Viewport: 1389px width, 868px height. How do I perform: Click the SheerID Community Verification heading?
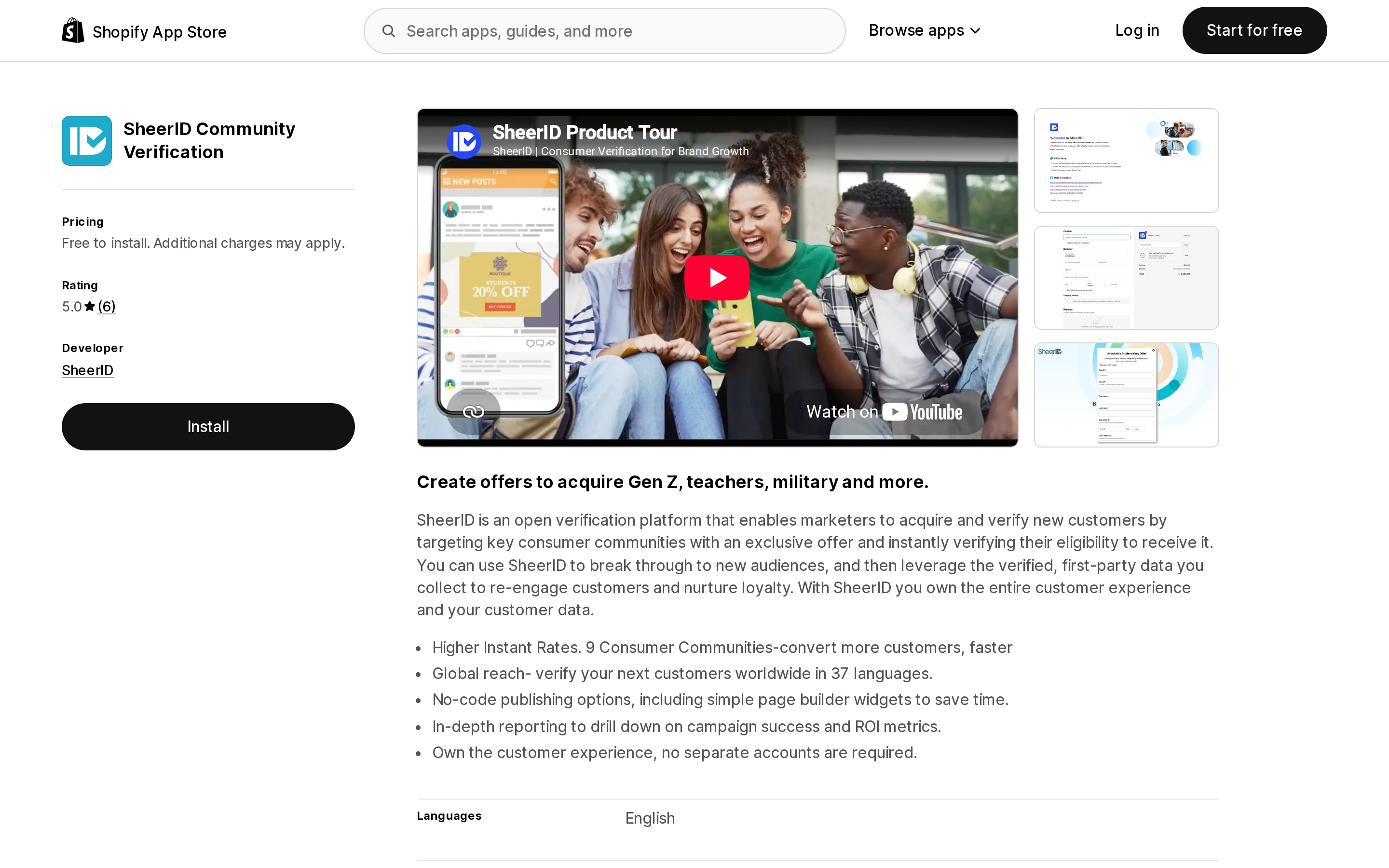coord(209,140)
